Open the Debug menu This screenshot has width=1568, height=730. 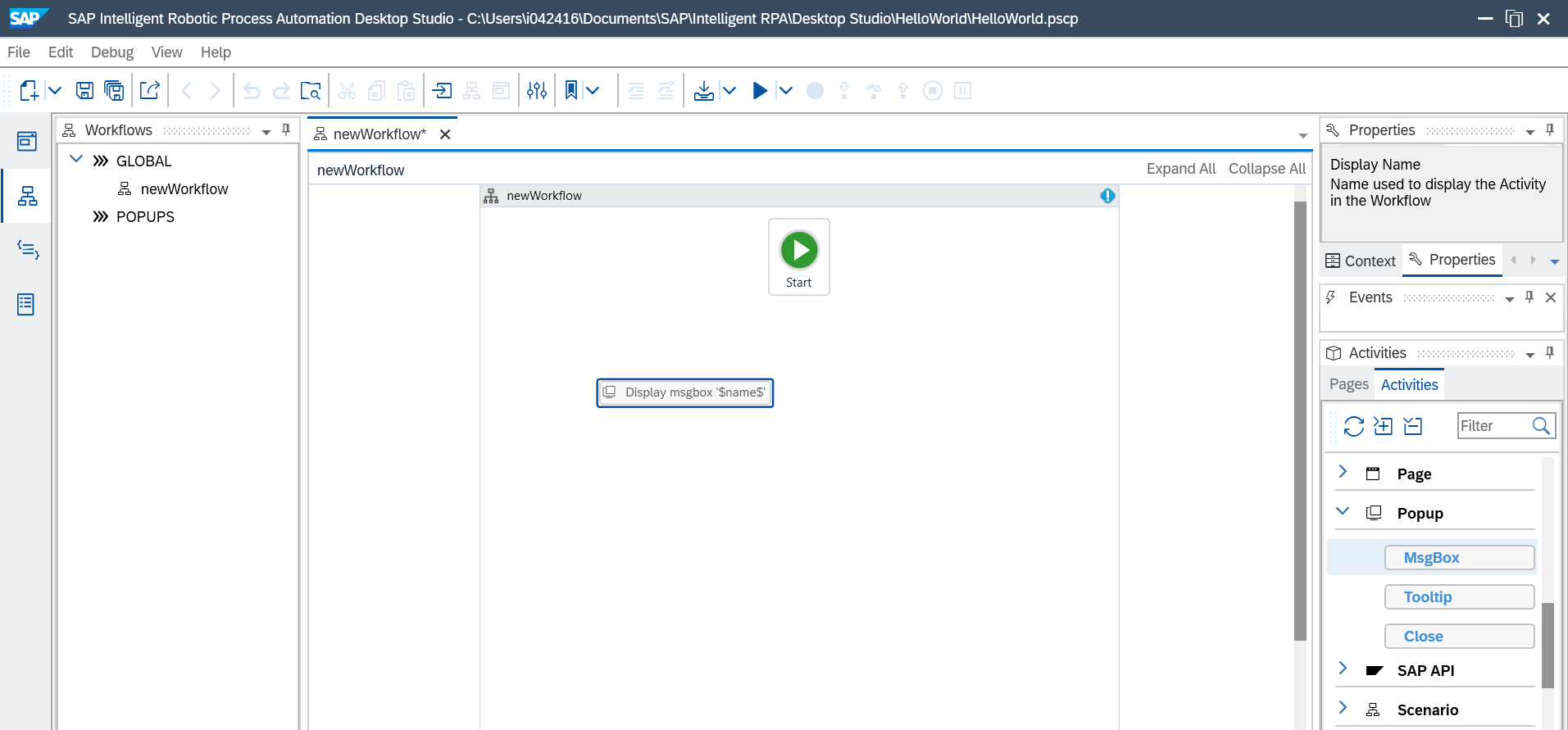[112, 52]
